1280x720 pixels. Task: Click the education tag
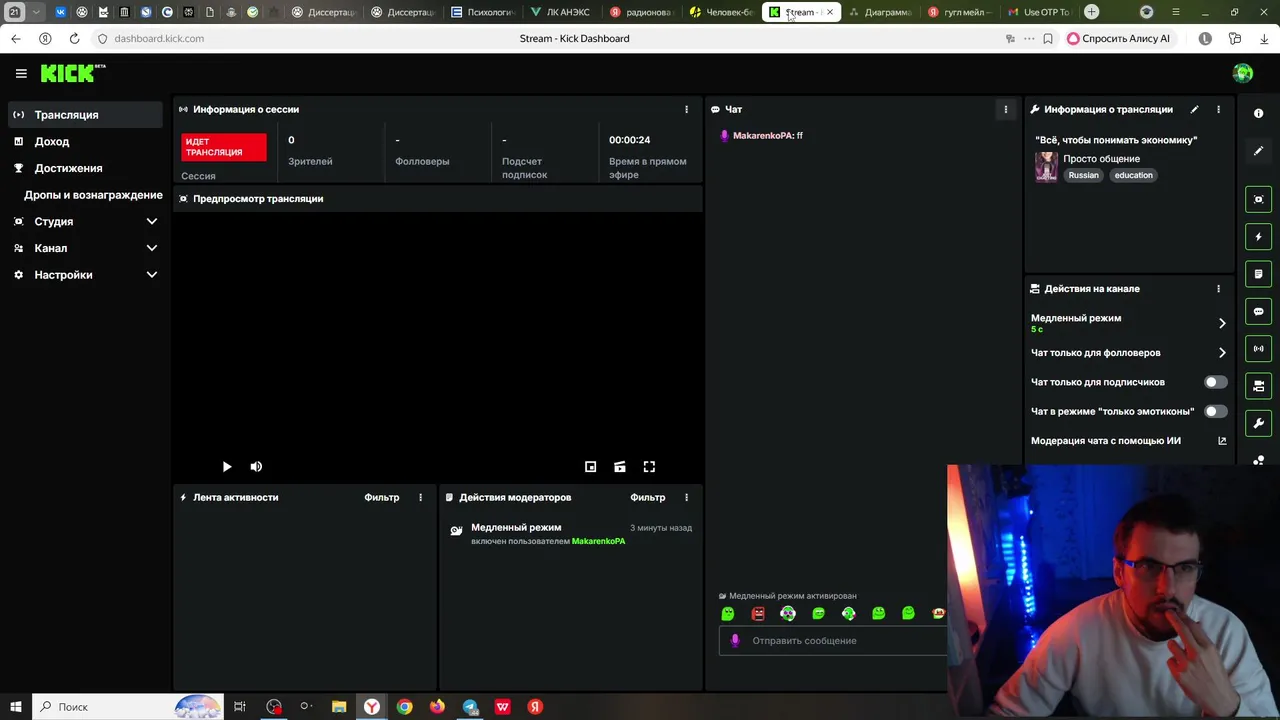click(x=1133, y=175)
